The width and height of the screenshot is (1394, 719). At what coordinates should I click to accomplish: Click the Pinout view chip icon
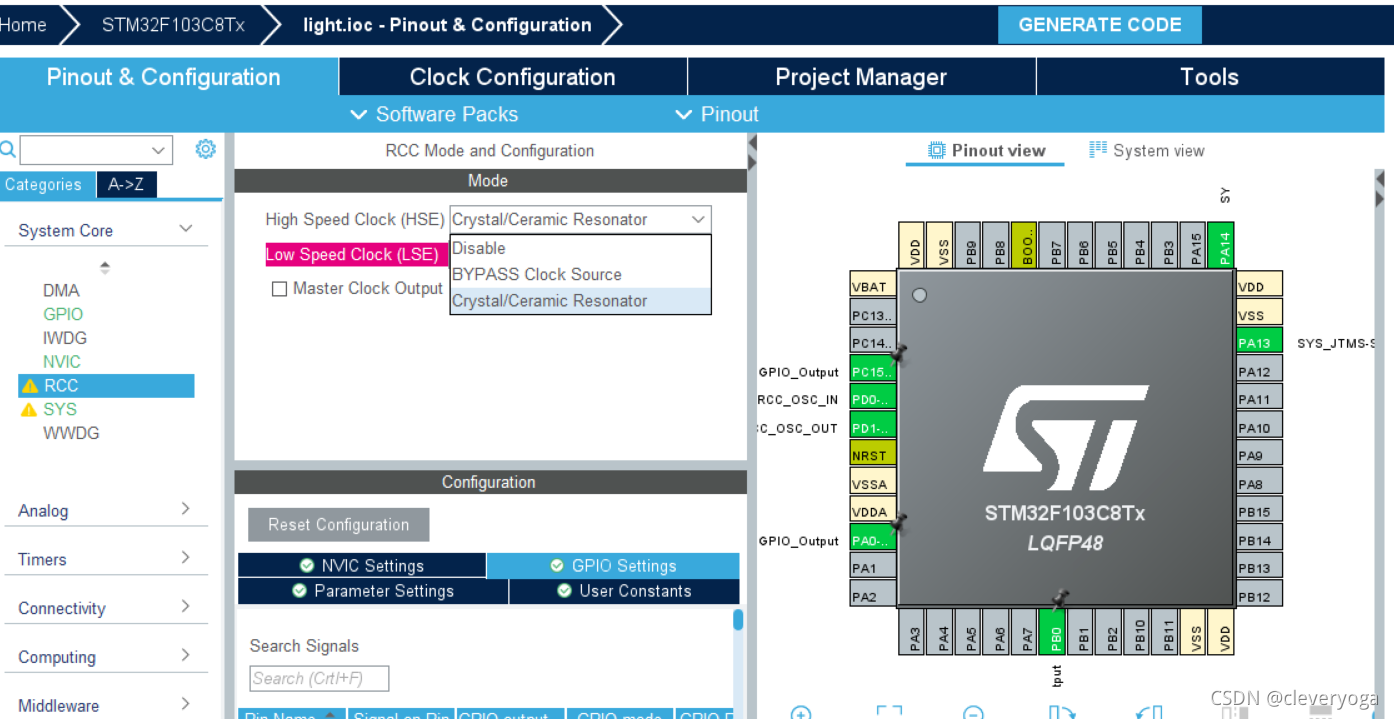click(x=936, y=150)
